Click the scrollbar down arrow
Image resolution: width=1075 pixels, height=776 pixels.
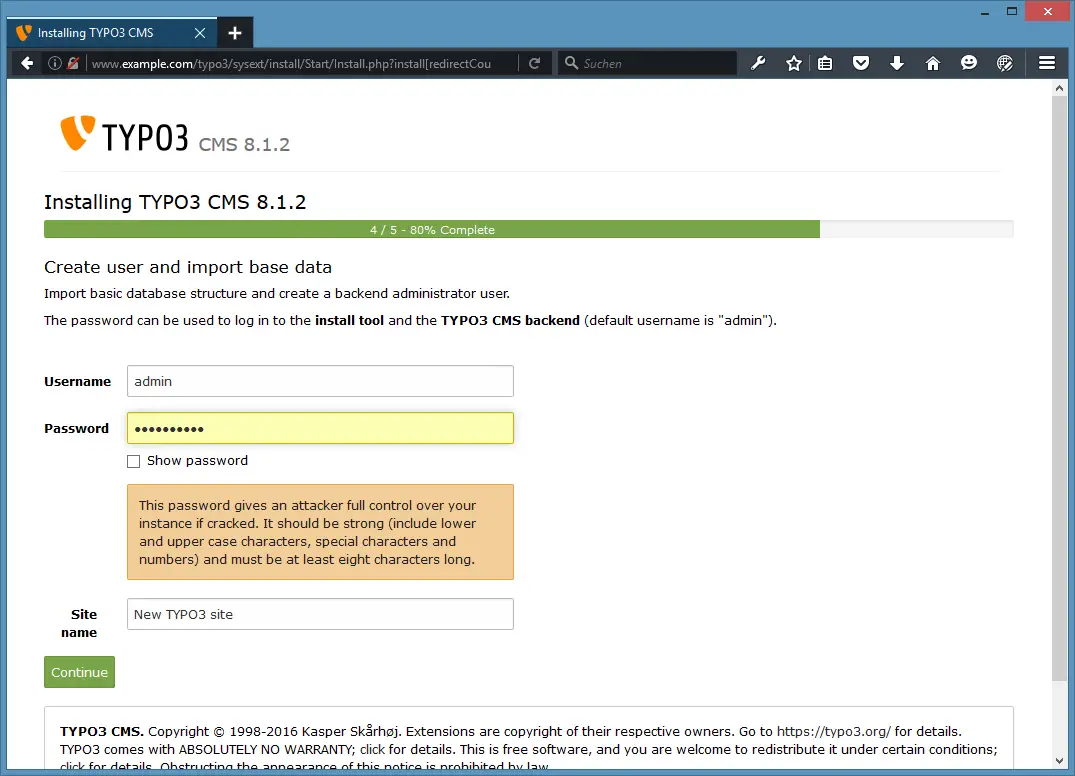(1059, 761)
